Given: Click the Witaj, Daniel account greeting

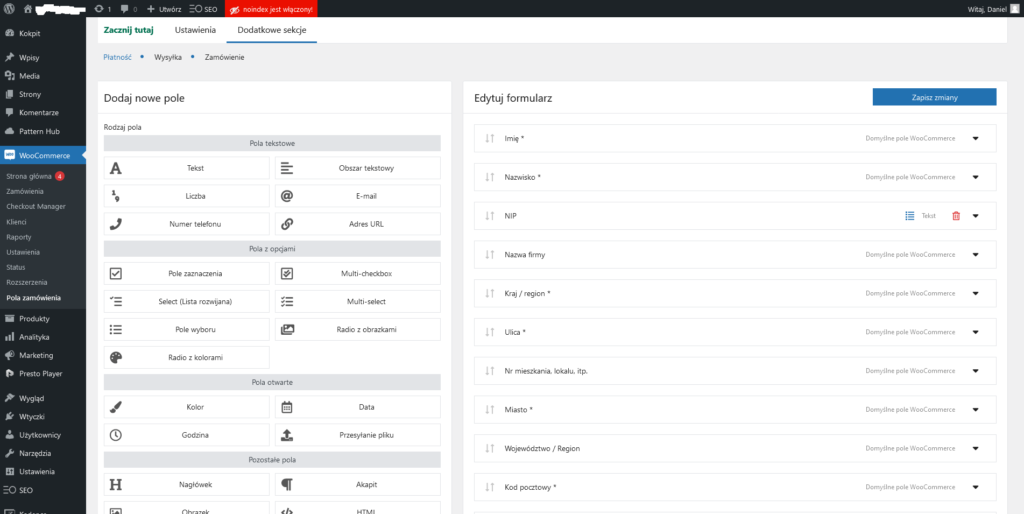Looking at the screenshot, I should (x=985, y=9).
